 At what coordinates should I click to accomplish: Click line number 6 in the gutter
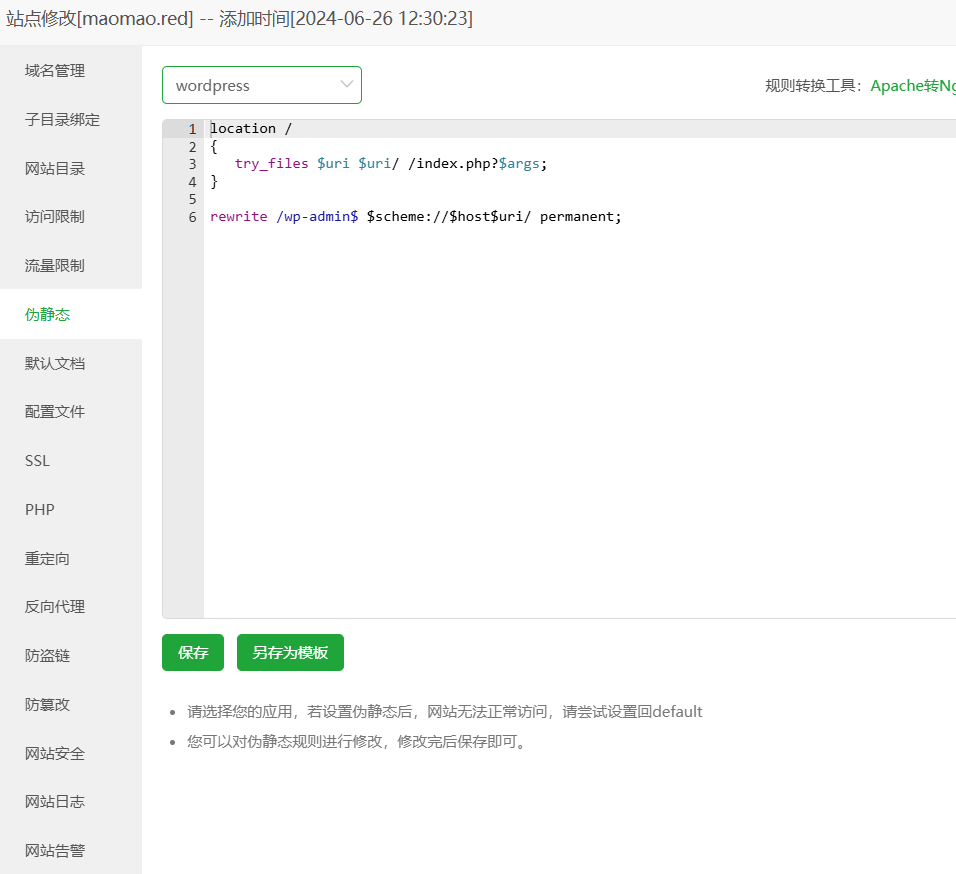(193, 217)
